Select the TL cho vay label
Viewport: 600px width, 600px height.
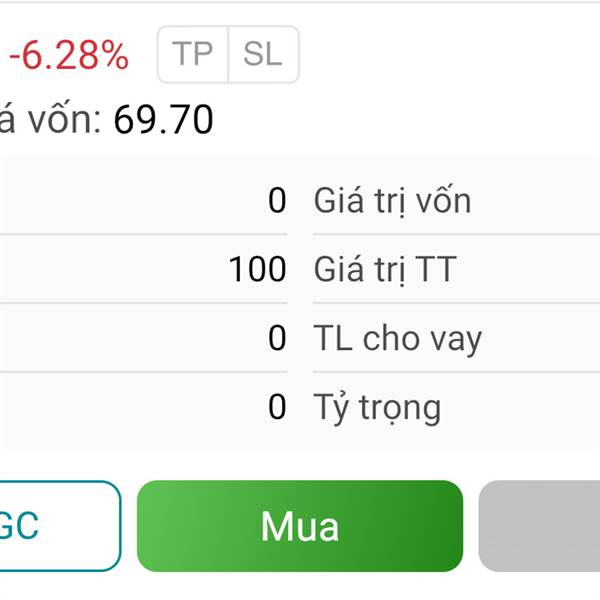[x=398, y=339]
